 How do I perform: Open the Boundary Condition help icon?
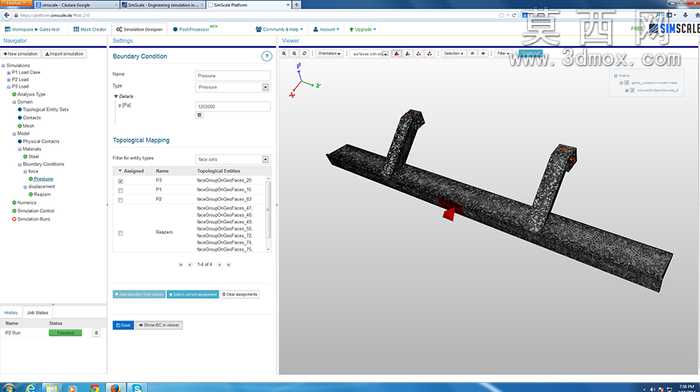click(x=267, y=56)
